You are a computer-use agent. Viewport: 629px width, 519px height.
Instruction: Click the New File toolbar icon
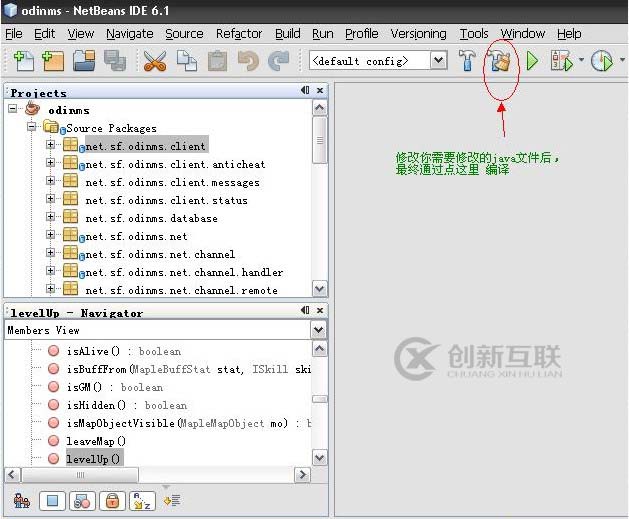[24, 61]
